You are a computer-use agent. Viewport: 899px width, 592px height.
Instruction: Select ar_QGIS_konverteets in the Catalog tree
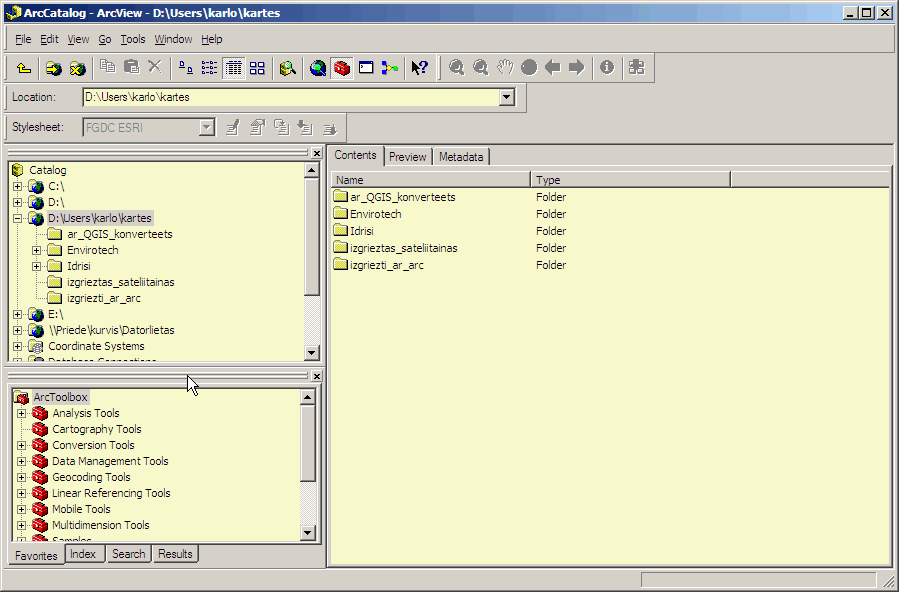click(x=119, y=234)
